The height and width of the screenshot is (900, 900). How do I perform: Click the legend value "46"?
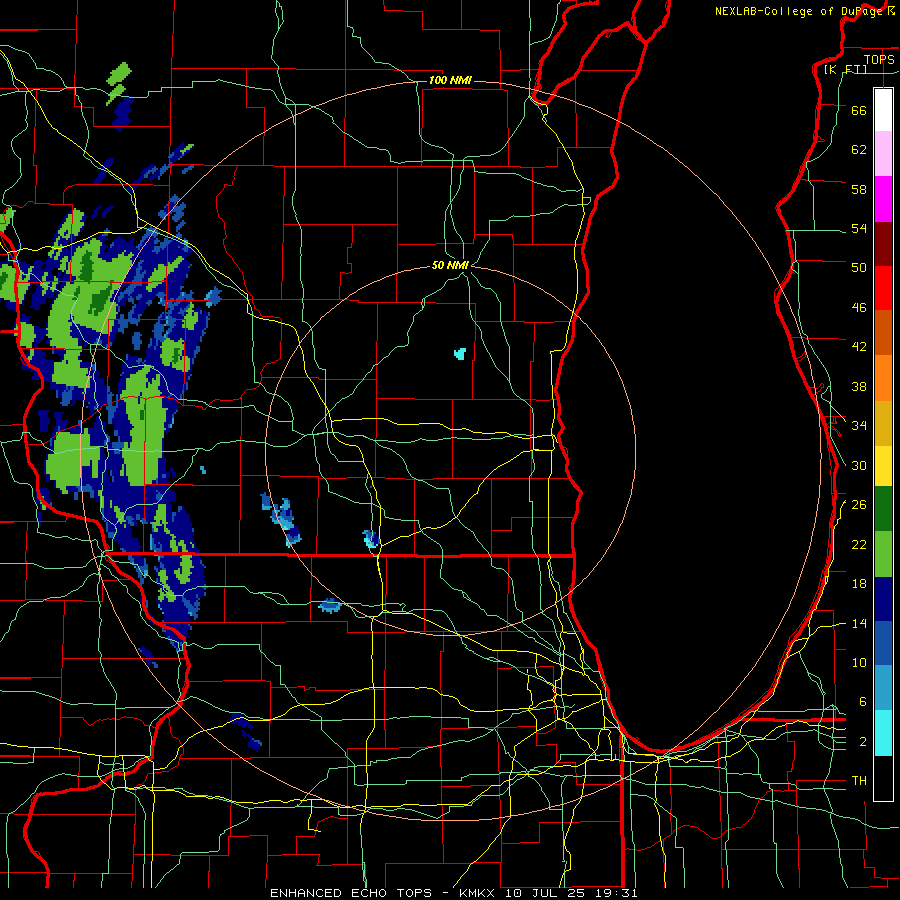pyautogui.click(x=859, y=308)
